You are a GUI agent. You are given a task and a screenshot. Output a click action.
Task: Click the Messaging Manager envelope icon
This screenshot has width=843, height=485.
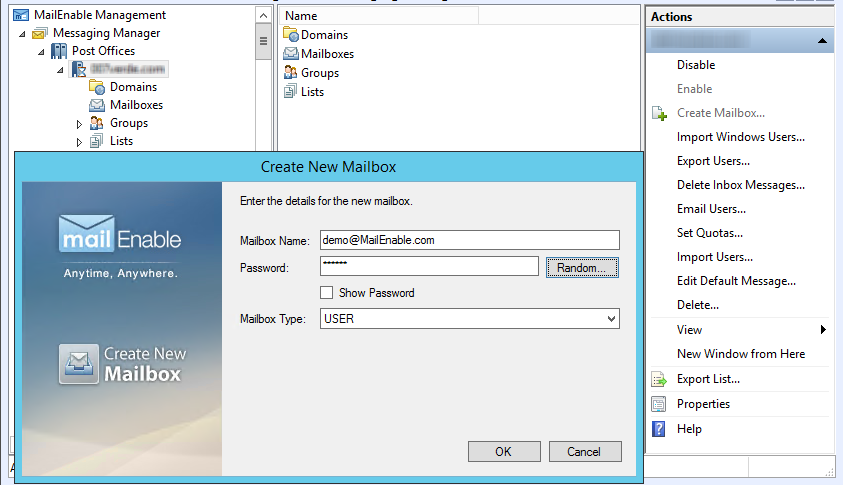click(39, 33)
